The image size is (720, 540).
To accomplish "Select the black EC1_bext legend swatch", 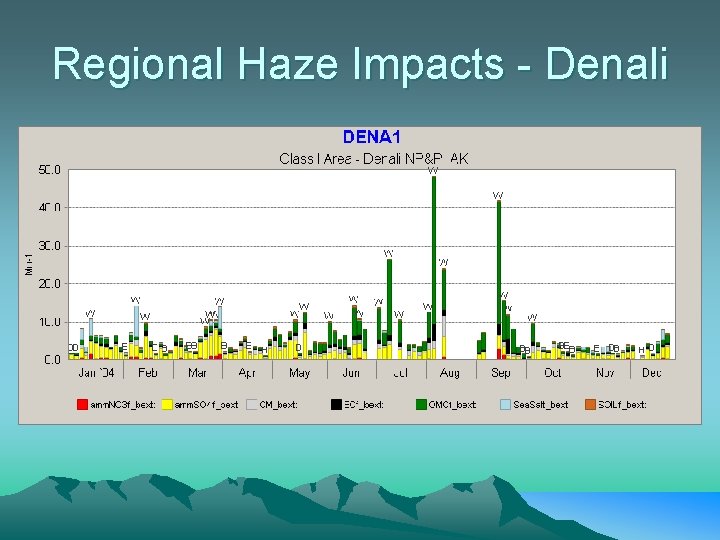I will [x=337, y=405].
